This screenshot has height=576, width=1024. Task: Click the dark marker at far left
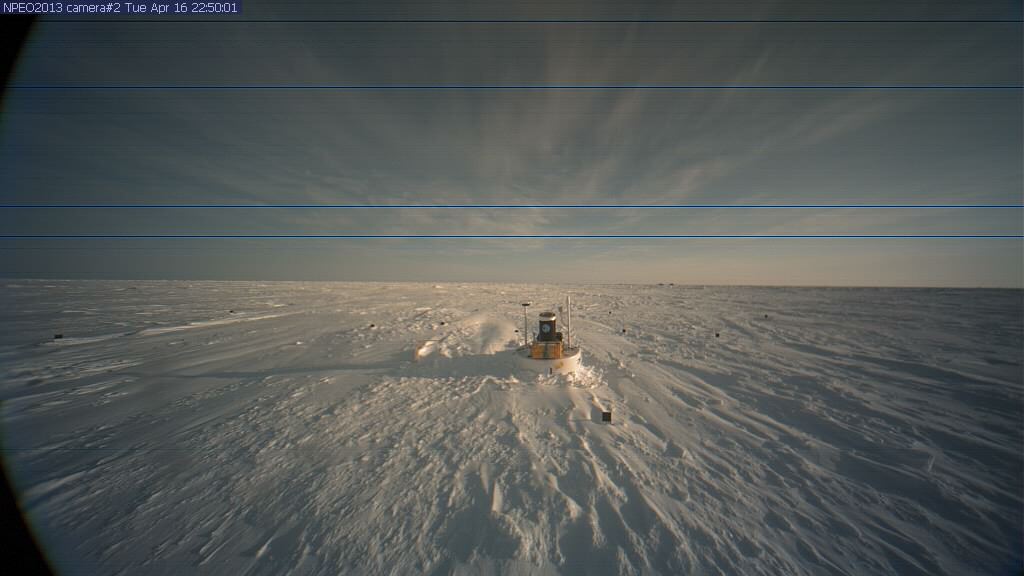(x=58, y=336)
